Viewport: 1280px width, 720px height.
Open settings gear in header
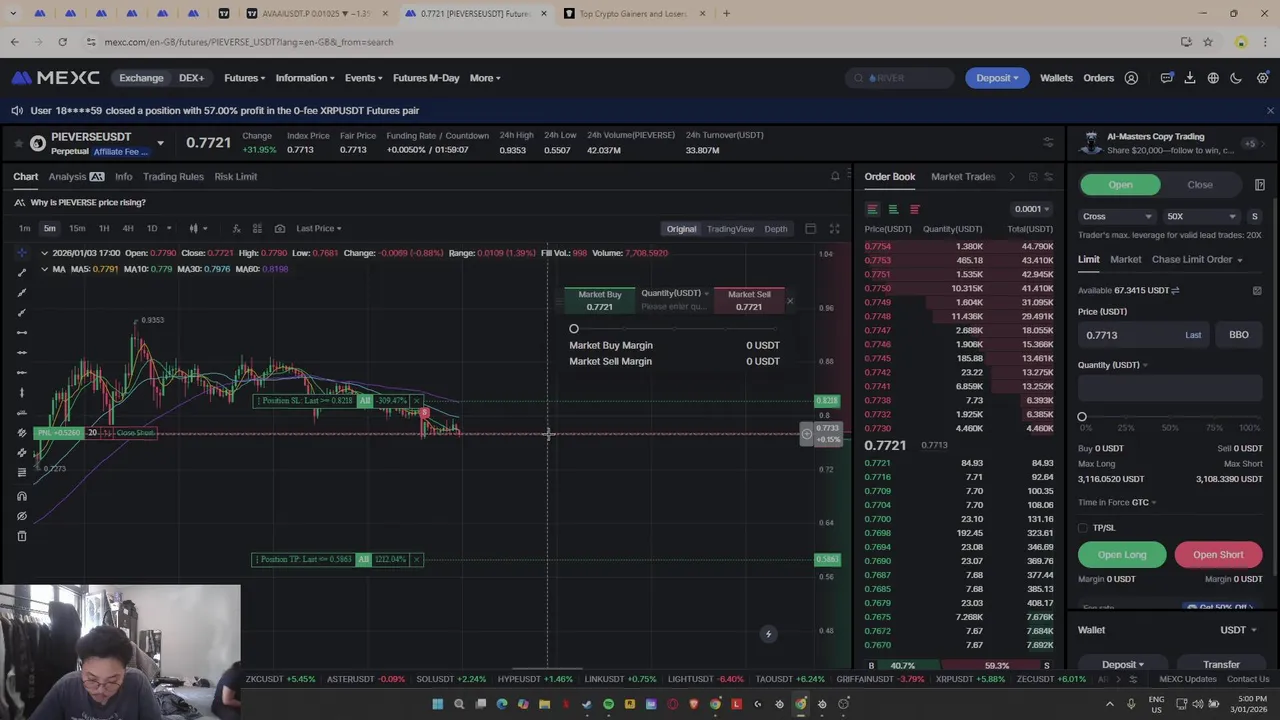(x=1262, y=78)
